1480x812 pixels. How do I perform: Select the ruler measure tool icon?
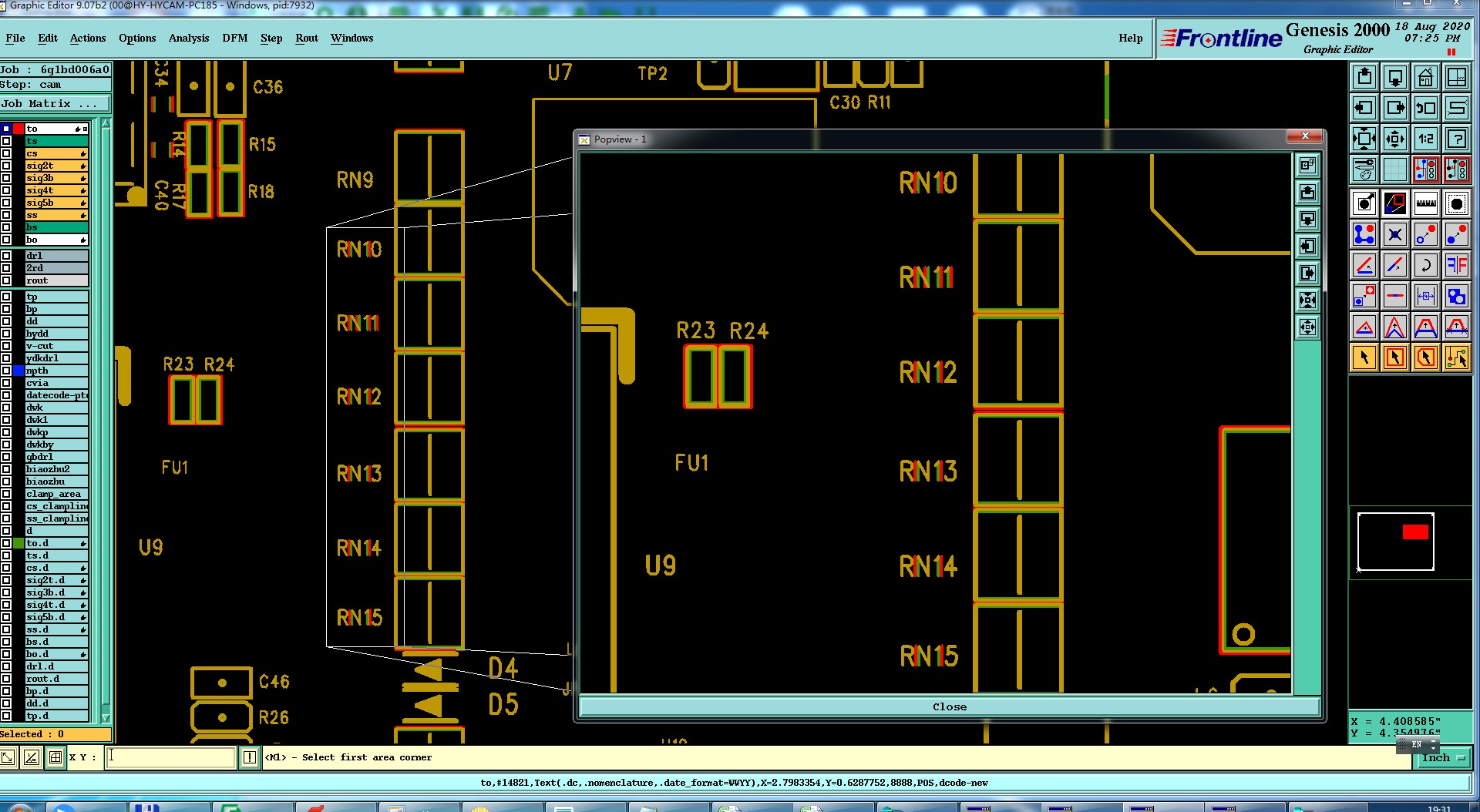tap(1426, 203)
